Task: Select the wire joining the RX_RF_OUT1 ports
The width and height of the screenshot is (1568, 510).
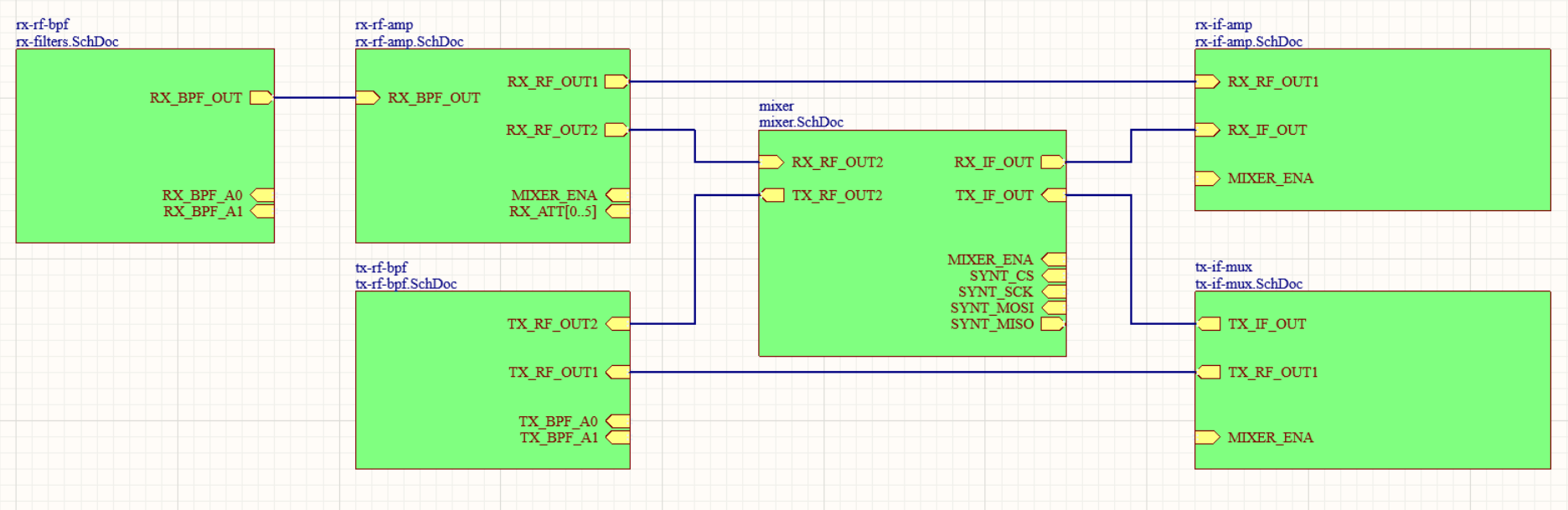Action: point(911,82)
